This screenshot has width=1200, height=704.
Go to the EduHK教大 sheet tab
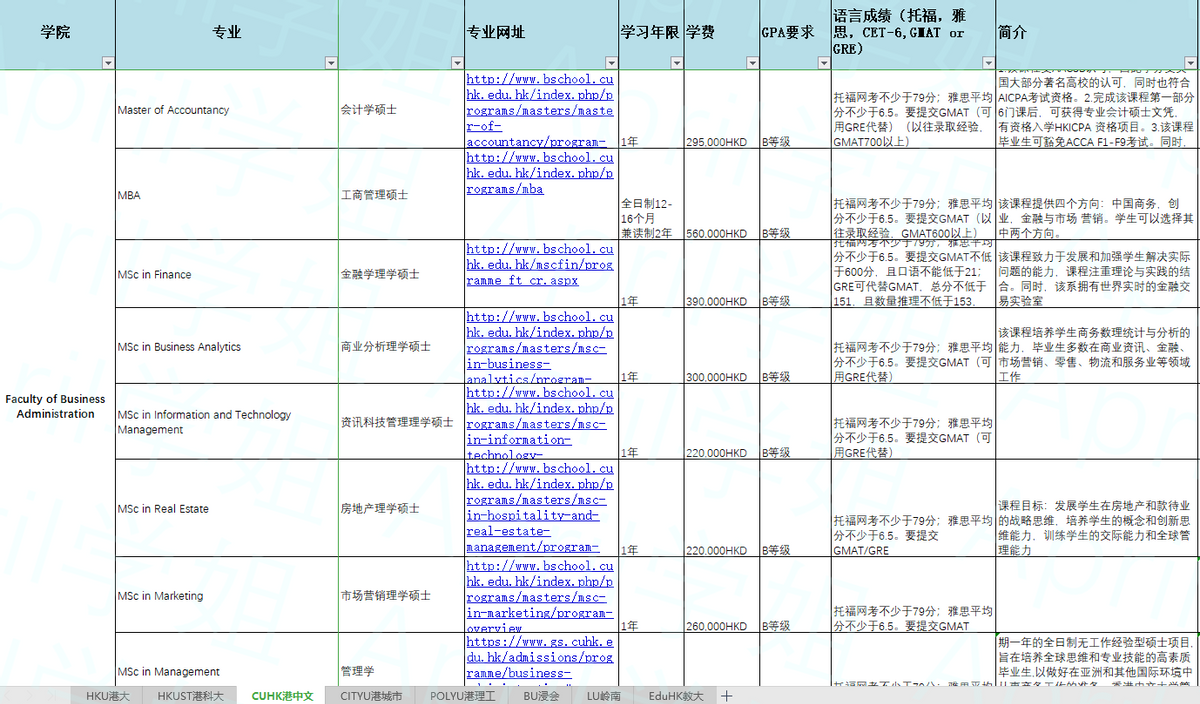pos(675,695)
